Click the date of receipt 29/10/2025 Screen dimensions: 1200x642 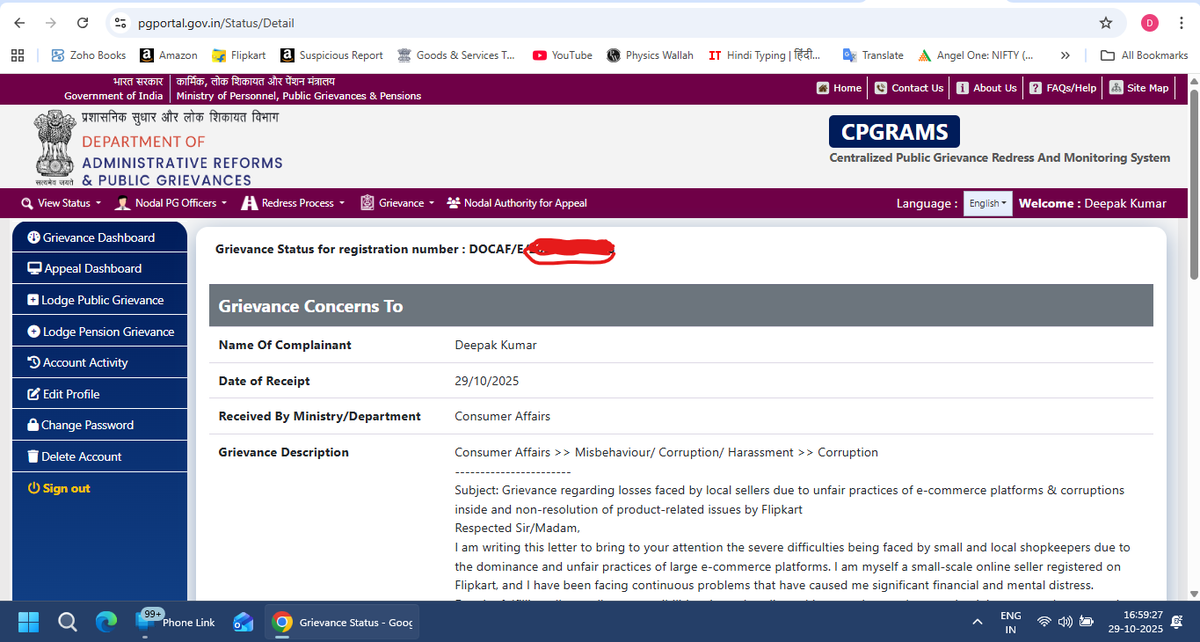[x=487, y=381]
